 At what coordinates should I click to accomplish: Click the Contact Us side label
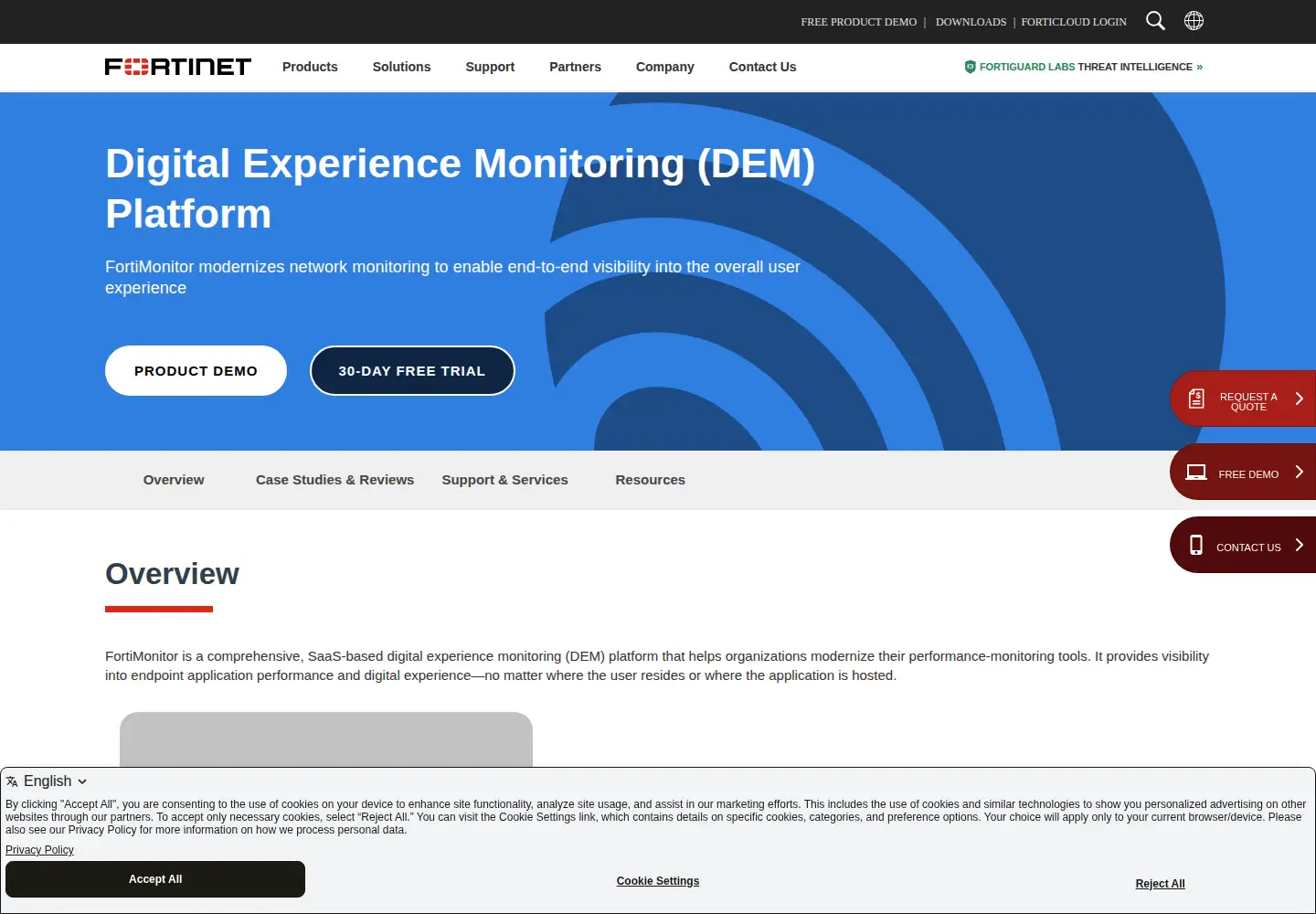click(x=1248, y=547)
